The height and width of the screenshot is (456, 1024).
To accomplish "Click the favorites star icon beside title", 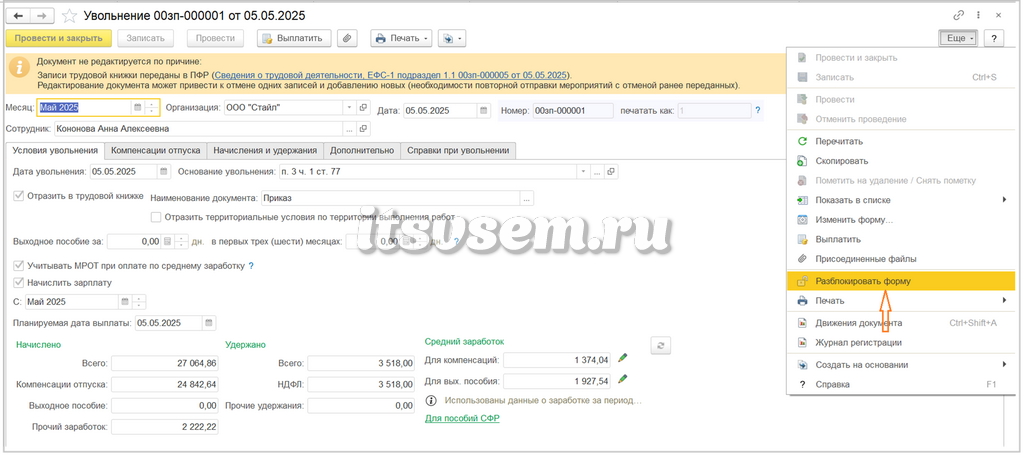I will 67,16.
